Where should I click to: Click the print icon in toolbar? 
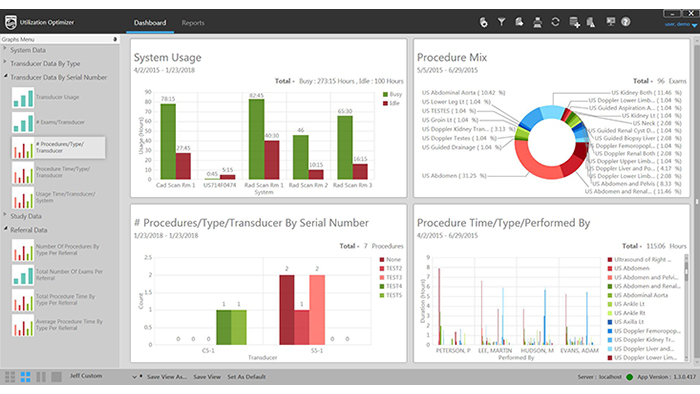(x=538, y=22)
